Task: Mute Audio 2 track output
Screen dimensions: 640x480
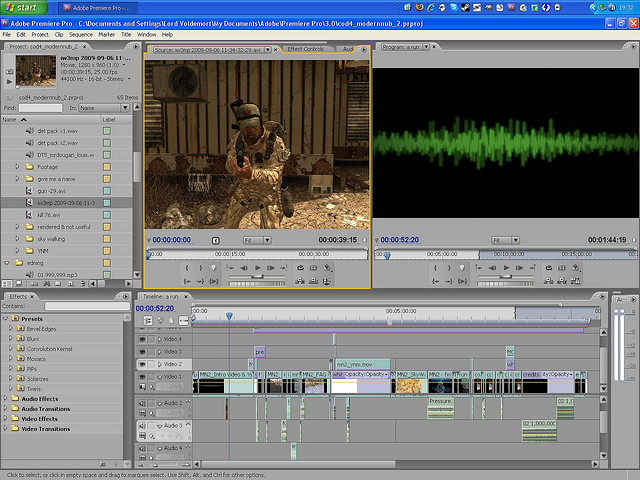Action: pyautogui.click(x=142, y=403)
